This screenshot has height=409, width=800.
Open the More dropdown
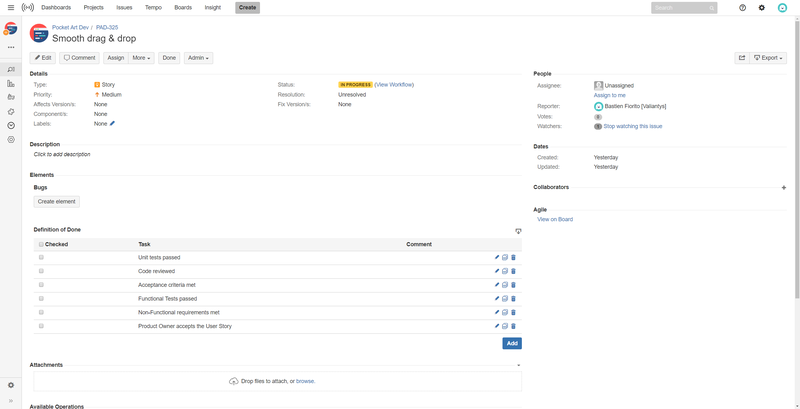pos(141,58)
